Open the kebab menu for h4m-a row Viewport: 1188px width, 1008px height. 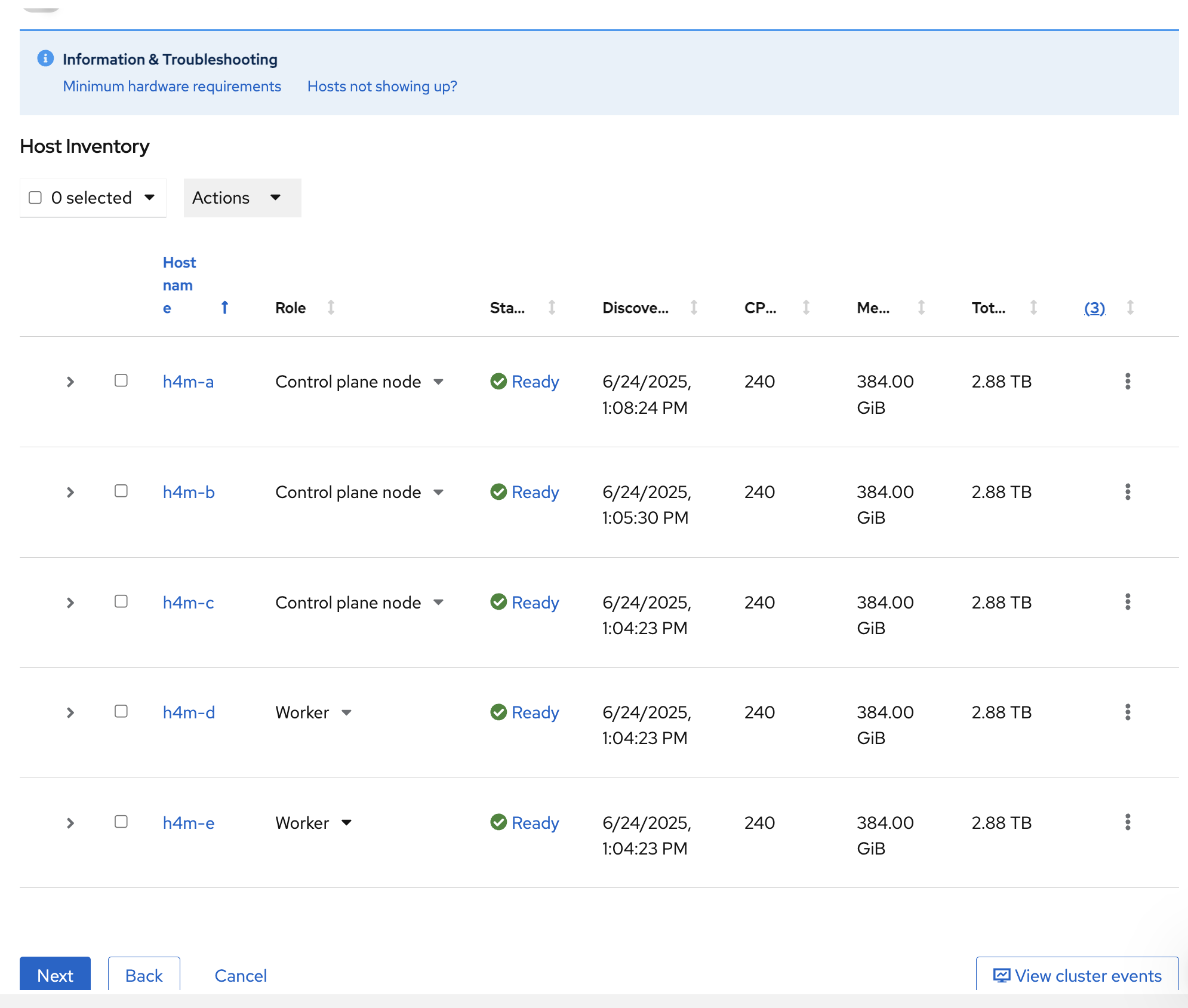pyautogui.click(x=1128, y=382)
